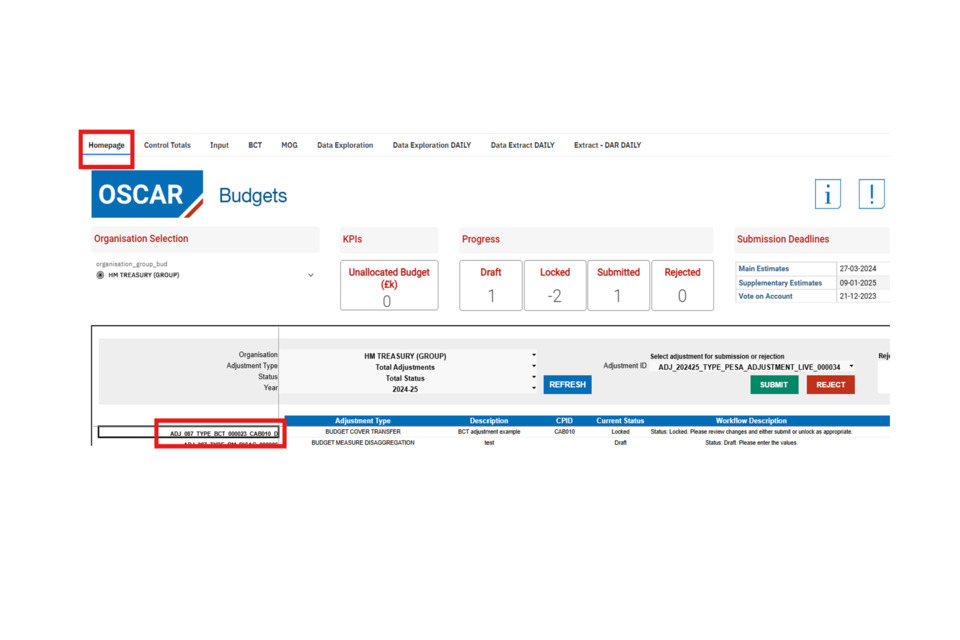Switch to the Homepage tab
The width and height of the screenshot is (960, 640).
(106, 145)
